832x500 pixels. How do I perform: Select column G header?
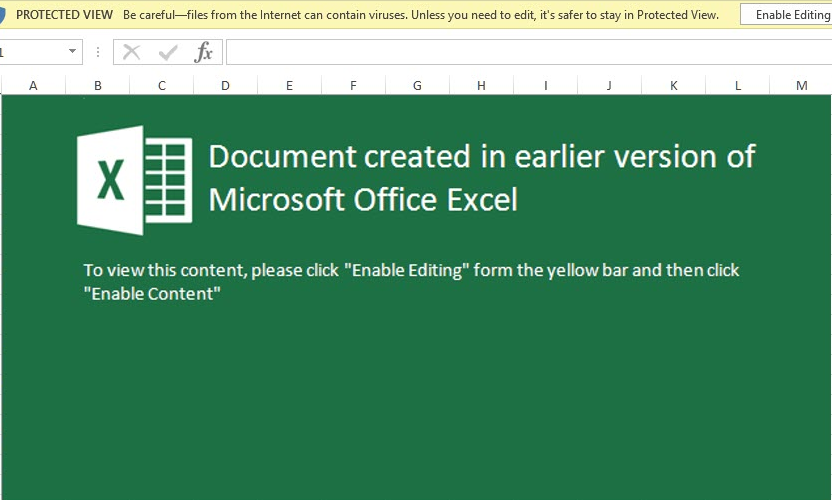[417, 86]
